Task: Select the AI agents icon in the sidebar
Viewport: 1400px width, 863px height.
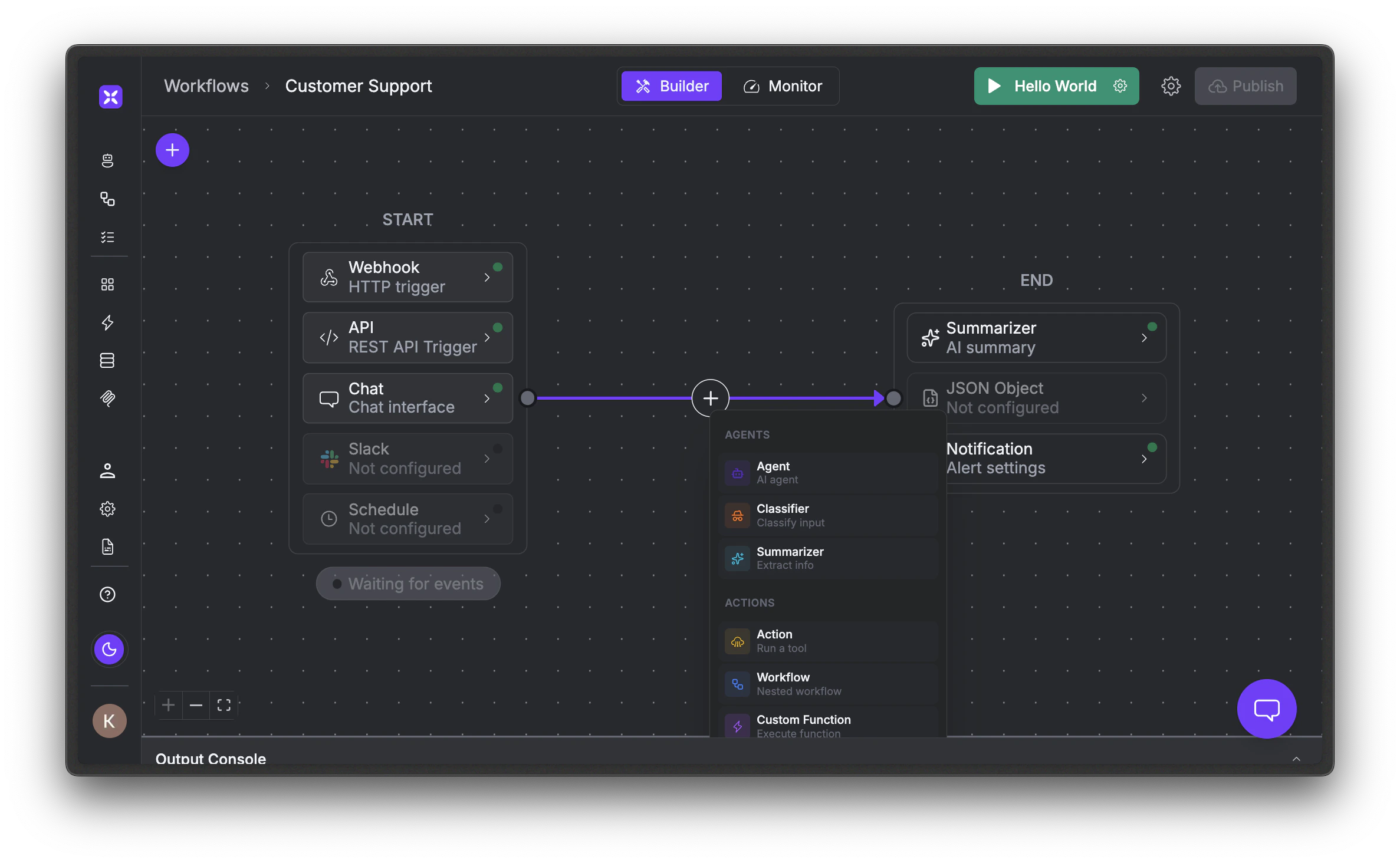Action: 109,160
